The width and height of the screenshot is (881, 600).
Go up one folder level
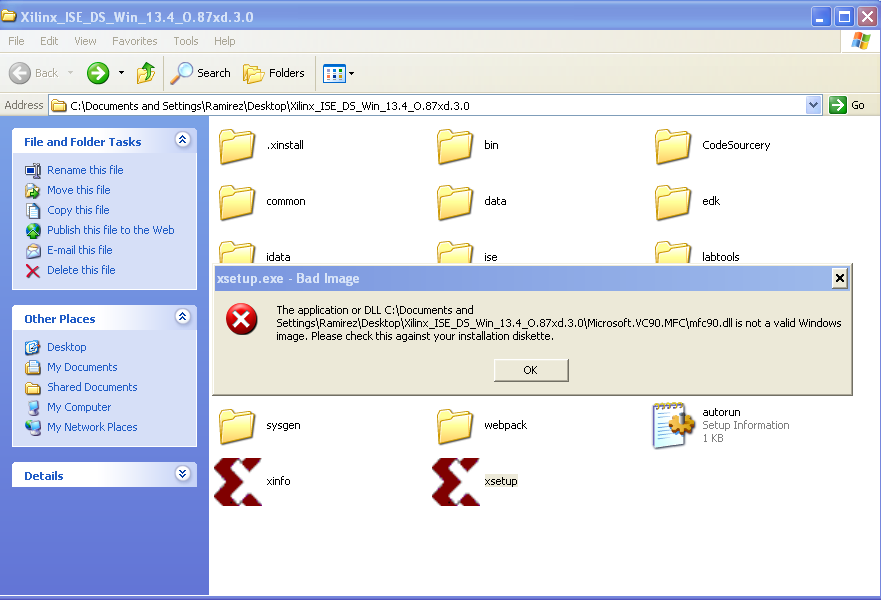pyautogui.click(x=146, y=73)
